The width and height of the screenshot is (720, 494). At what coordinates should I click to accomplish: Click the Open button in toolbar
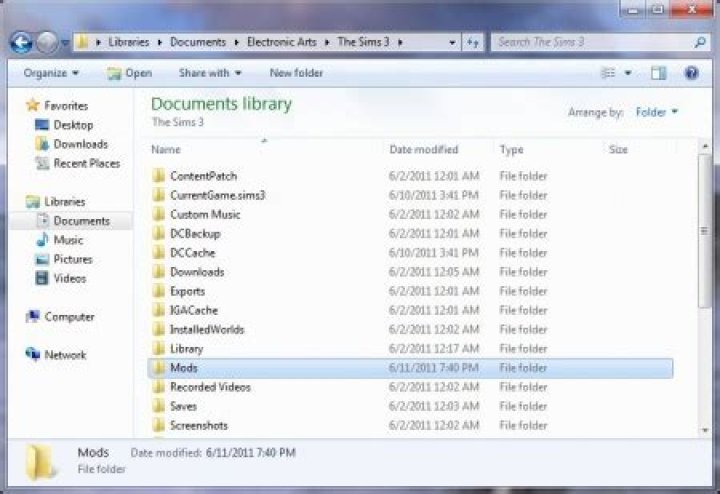[x=130, y=73]
